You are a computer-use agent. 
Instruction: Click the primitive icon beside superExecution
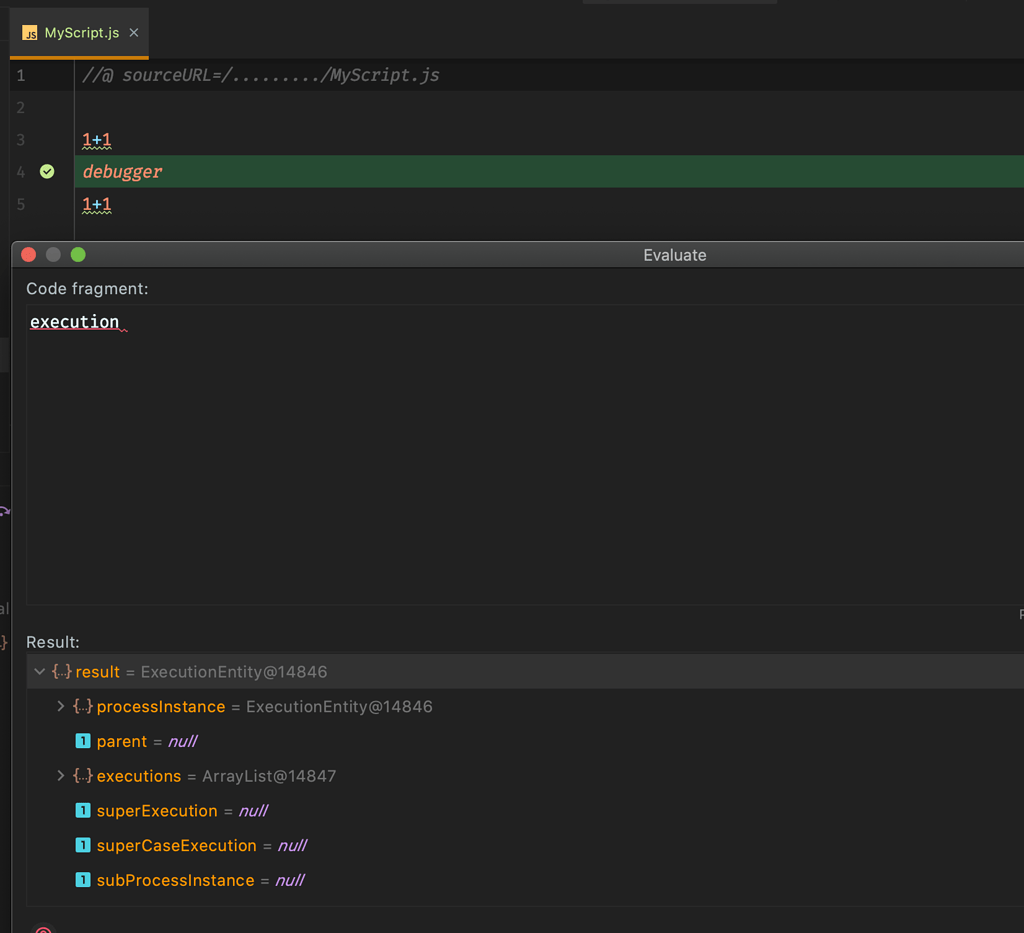click(x=83, y=810)
